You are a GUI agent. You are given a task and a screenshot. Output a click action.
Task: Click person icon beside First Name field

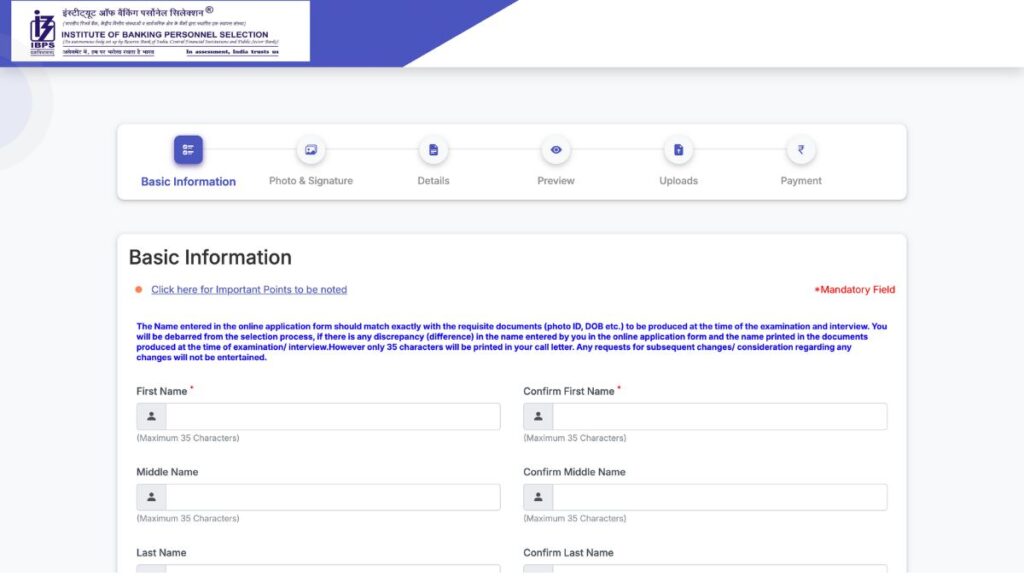click(152, 417)
